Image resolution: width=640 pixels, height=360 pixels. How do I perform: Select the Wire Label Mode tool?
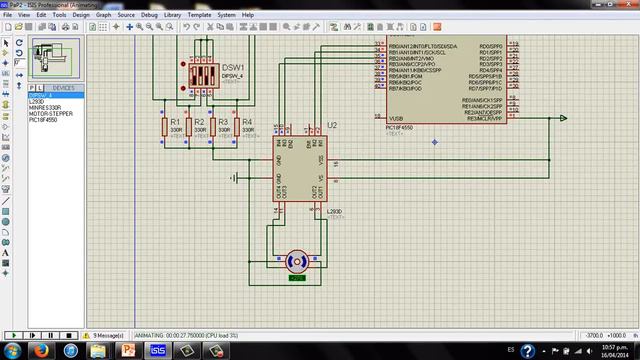(x=6, y=73)
